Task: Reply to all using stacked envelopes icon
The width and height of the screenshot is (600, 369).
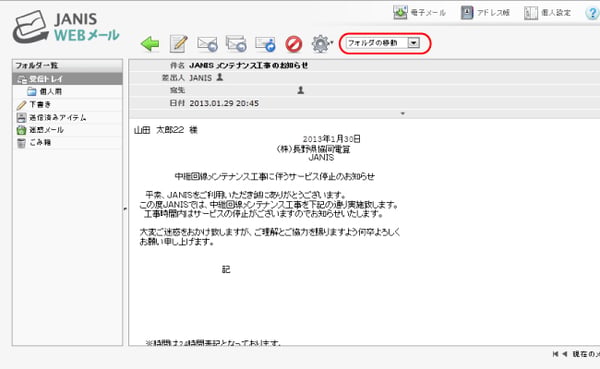Action: [x=236, y=44]
